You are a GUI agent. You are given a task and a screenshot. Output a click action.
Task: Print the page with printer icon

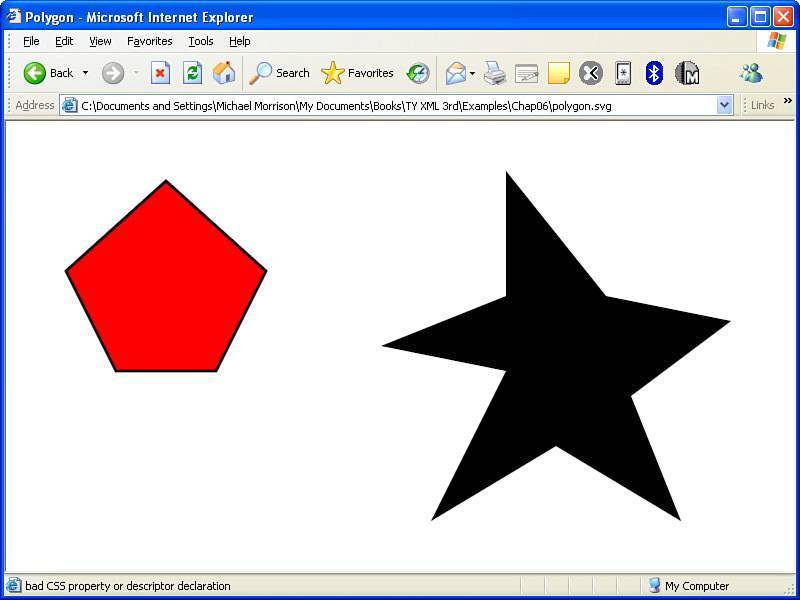(x=495, y=73)
